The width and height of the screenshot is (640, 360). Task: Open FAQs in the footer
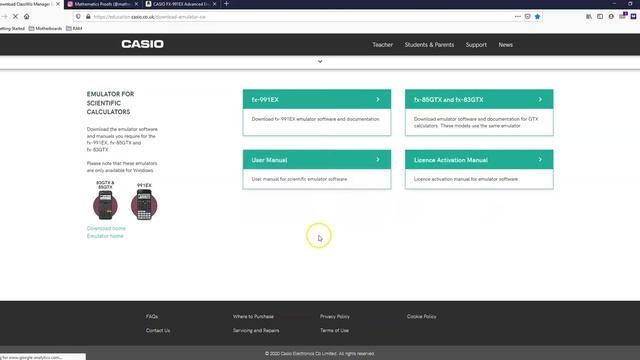click(x=152, y=316)
